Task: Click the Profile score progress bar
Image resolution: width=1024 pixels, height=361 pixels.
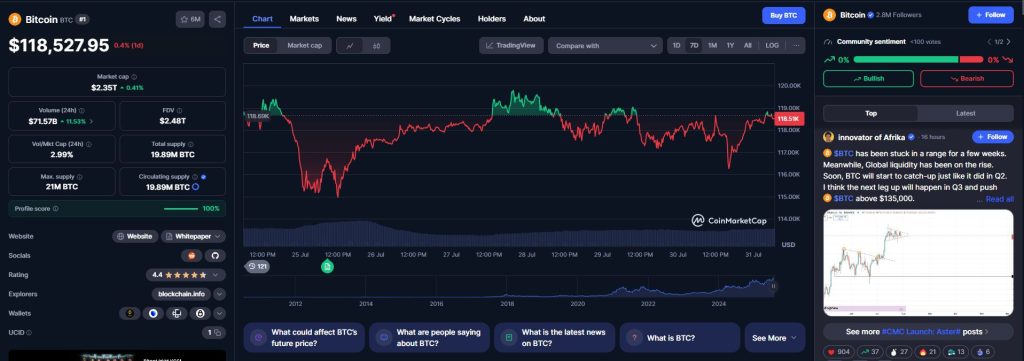Action: click(x=181, y=209)
